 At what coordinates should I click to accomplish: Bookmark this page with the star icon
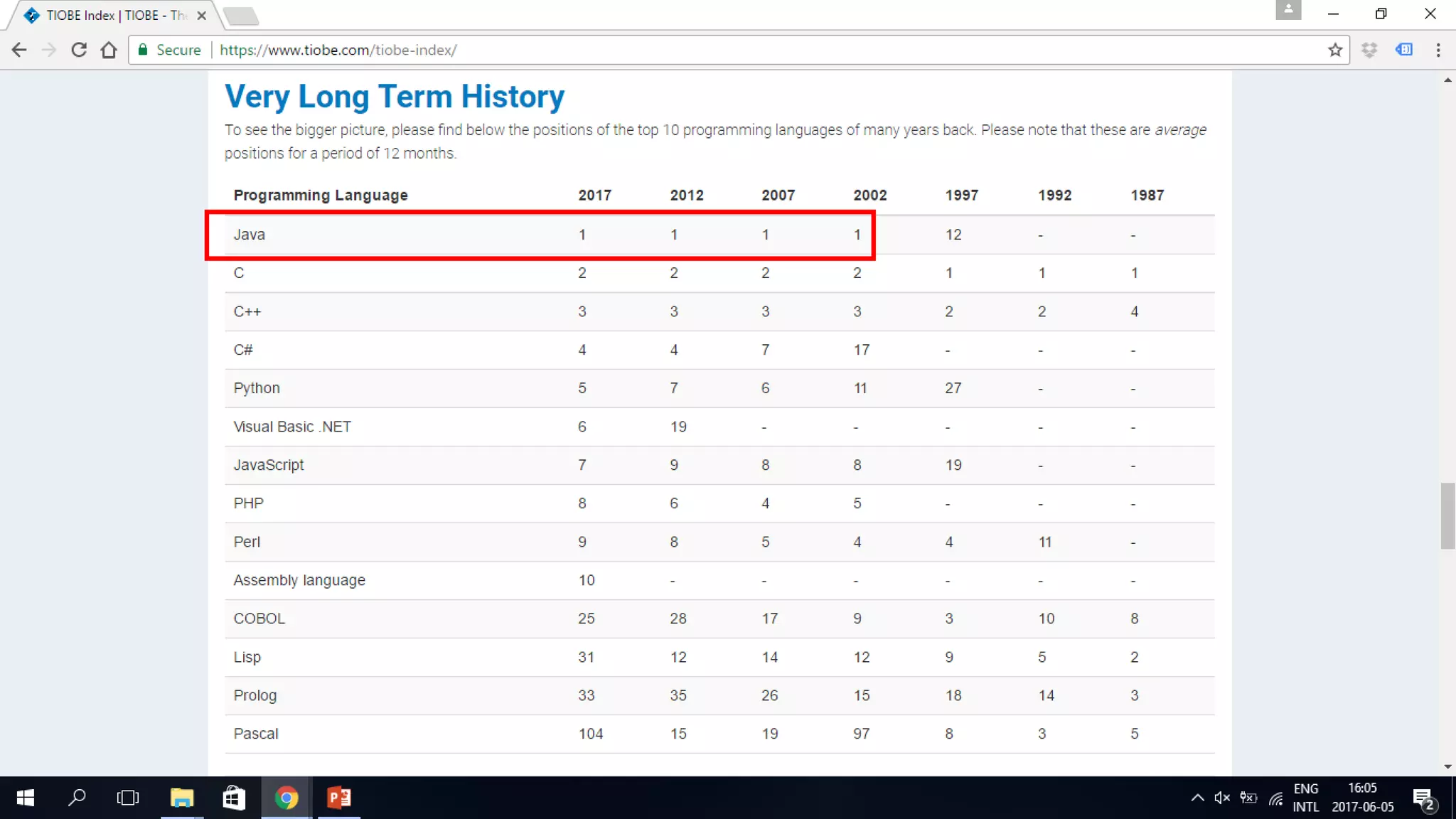click(x=1334, y=50)
